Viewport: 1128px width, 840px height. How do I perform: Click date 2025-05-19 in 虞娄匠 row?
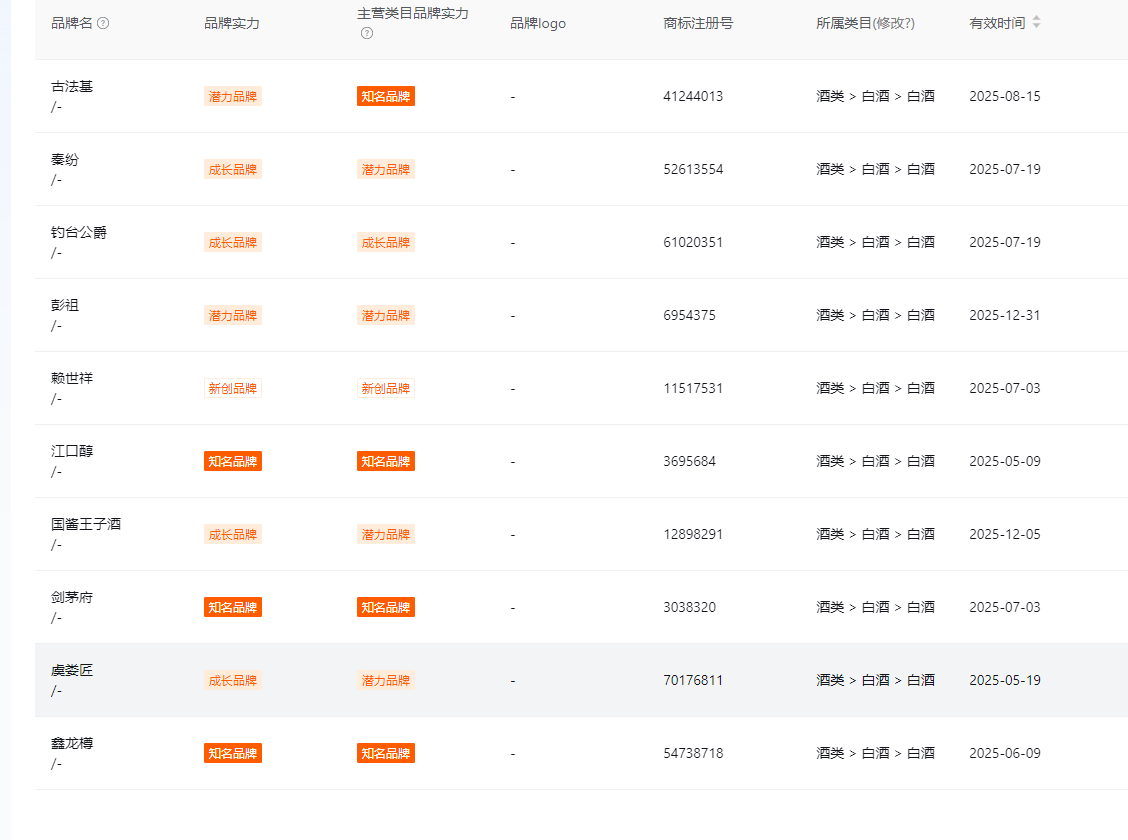(1004, 680)
